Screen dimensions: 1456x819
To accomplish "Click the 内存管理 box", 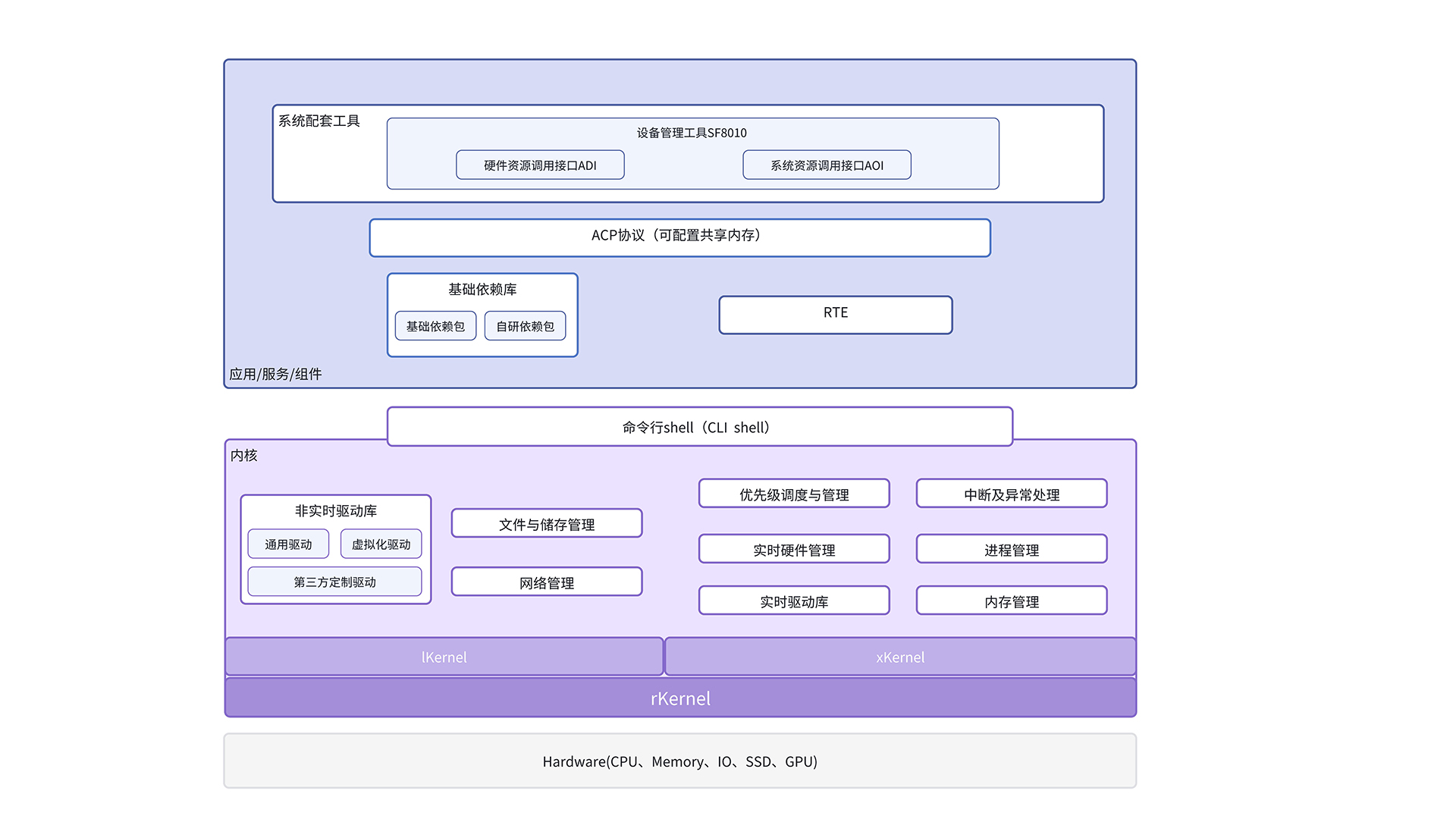I will coord(1011,601).
